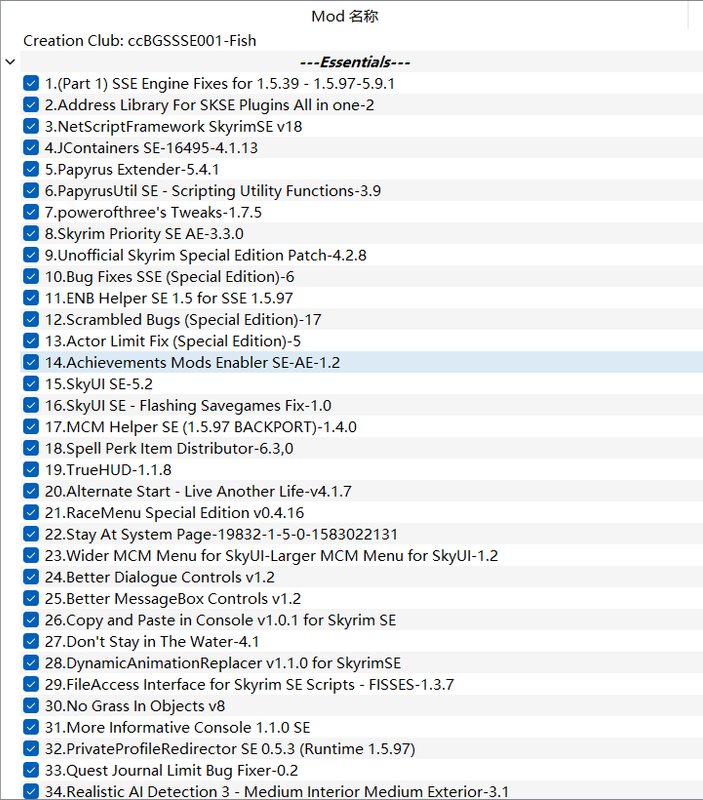Uncheck Better MessageBox Controls v1.2
The image size is (703, 800).
point(31,598)
